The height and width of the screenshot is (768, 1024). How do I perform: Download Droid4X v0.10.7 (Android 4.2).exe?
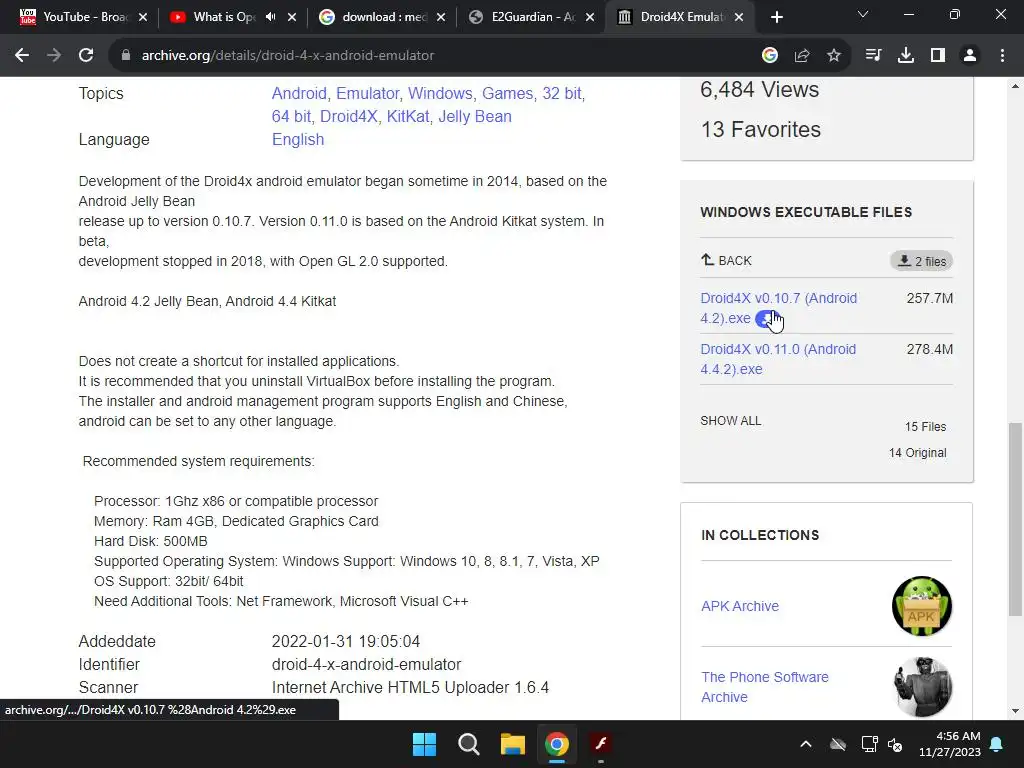click(x=778, y=308)
